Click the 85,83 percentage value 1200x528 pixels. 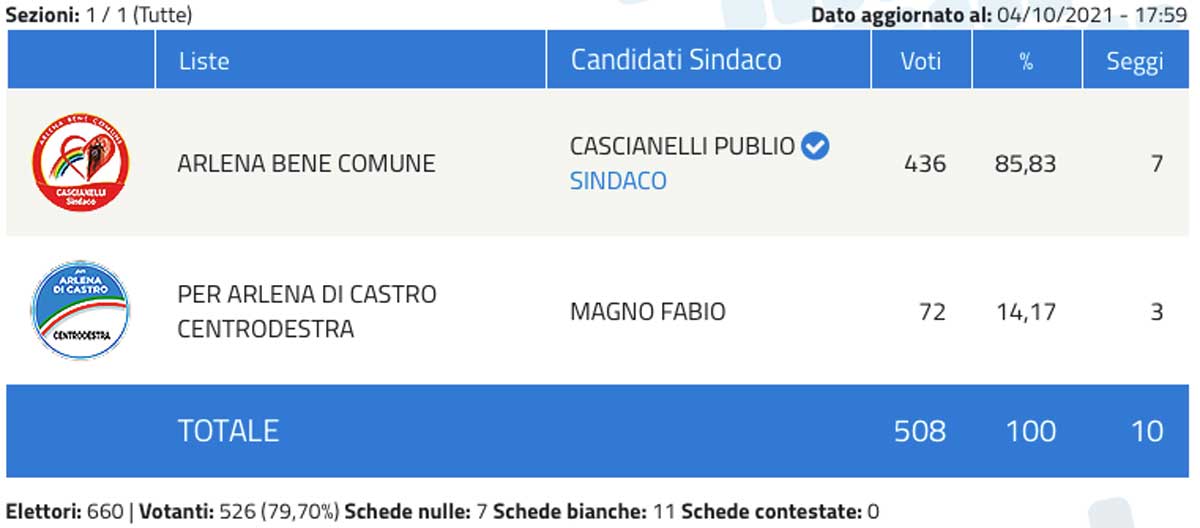coord(1026,163)
